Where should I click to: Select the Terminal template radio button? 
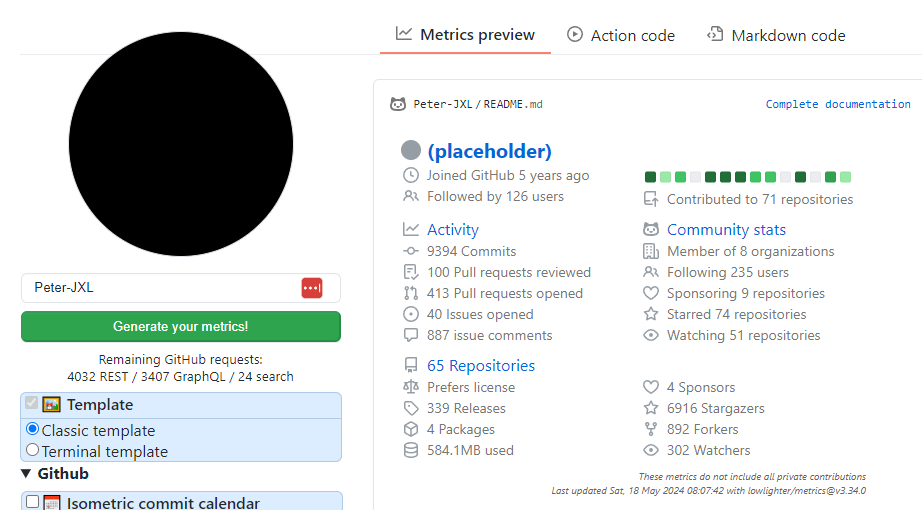coord(32,450)
